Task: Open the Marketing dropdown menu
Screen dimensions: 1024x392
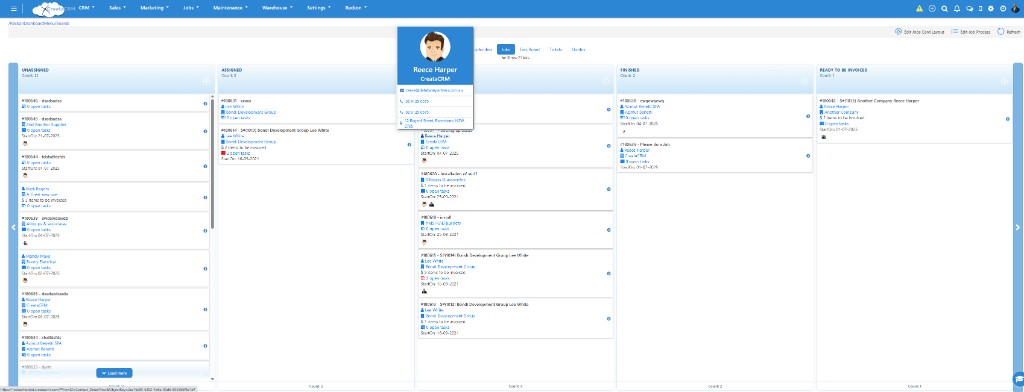Action: tap(155, 8)
